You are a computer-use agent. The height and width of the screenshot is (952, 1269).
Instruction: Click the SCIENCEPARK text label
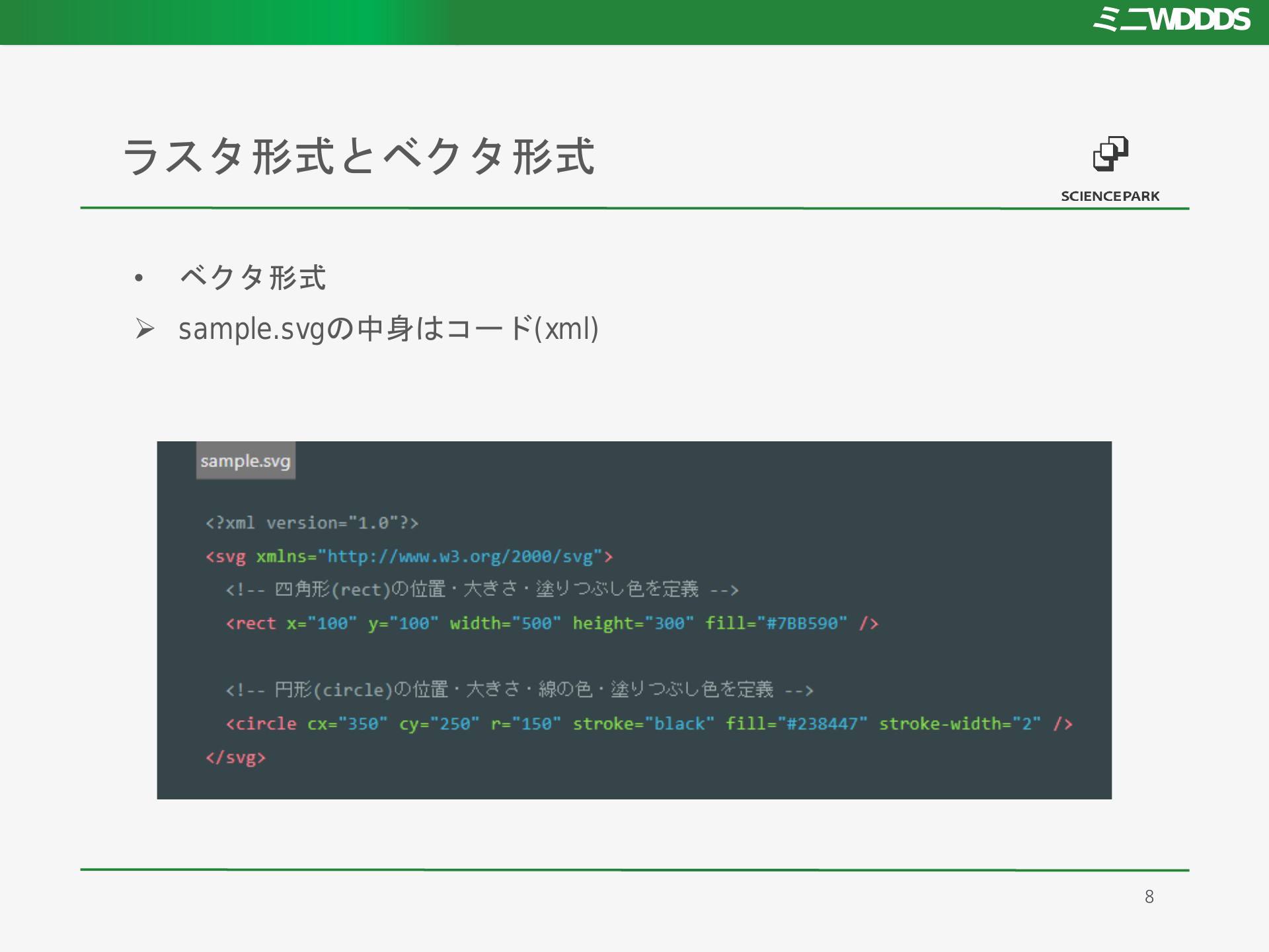1110,196
